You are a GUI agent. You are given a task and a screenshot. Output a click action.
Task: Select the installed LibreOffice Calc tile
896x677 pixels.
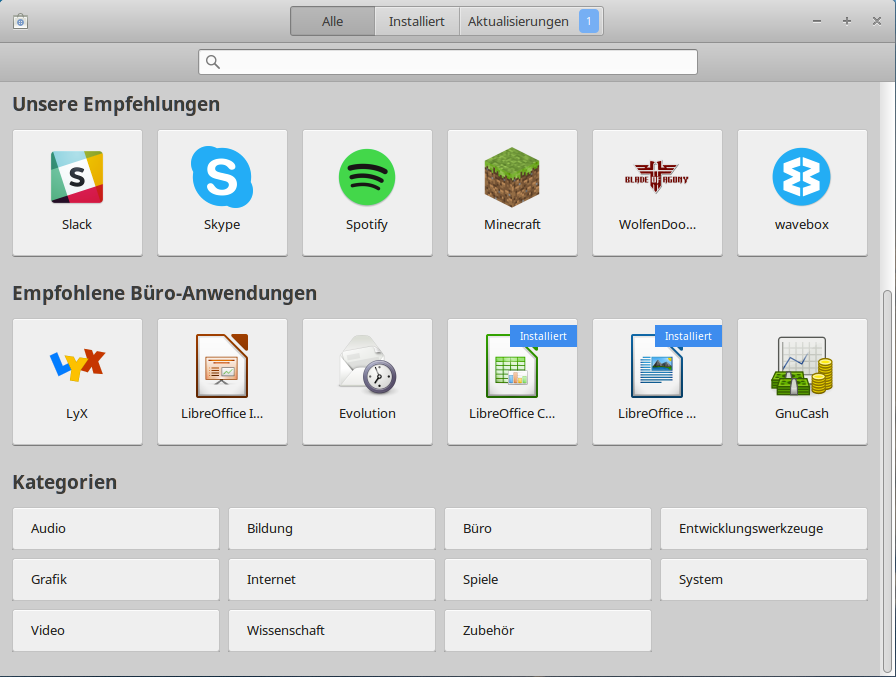[512, 381]
